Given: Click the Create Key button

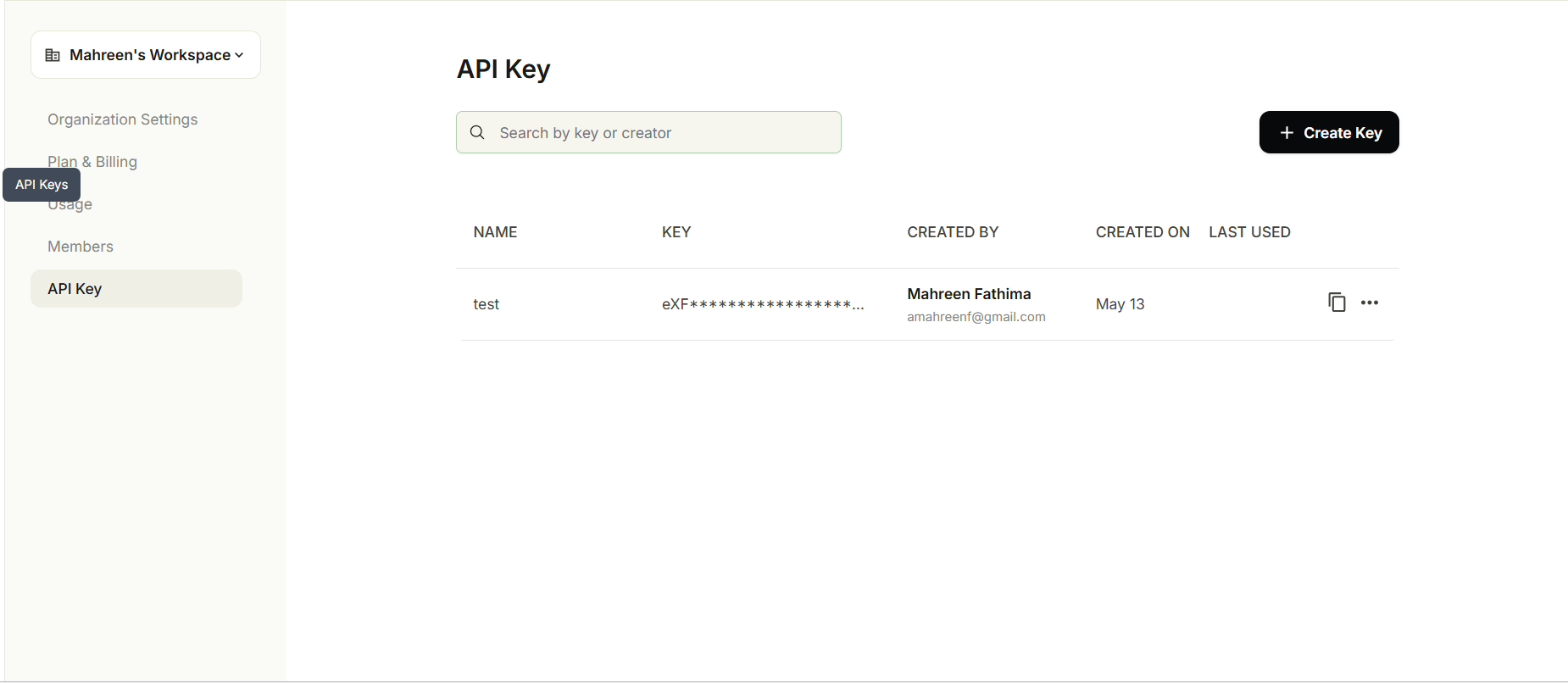Looking at the screenshot, I should point(1329,132).
